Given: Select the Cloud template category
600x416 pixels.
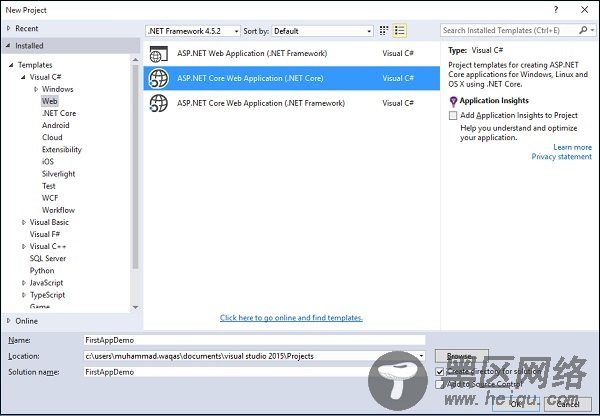Looking at the screenshot, I should pos(52,137).
